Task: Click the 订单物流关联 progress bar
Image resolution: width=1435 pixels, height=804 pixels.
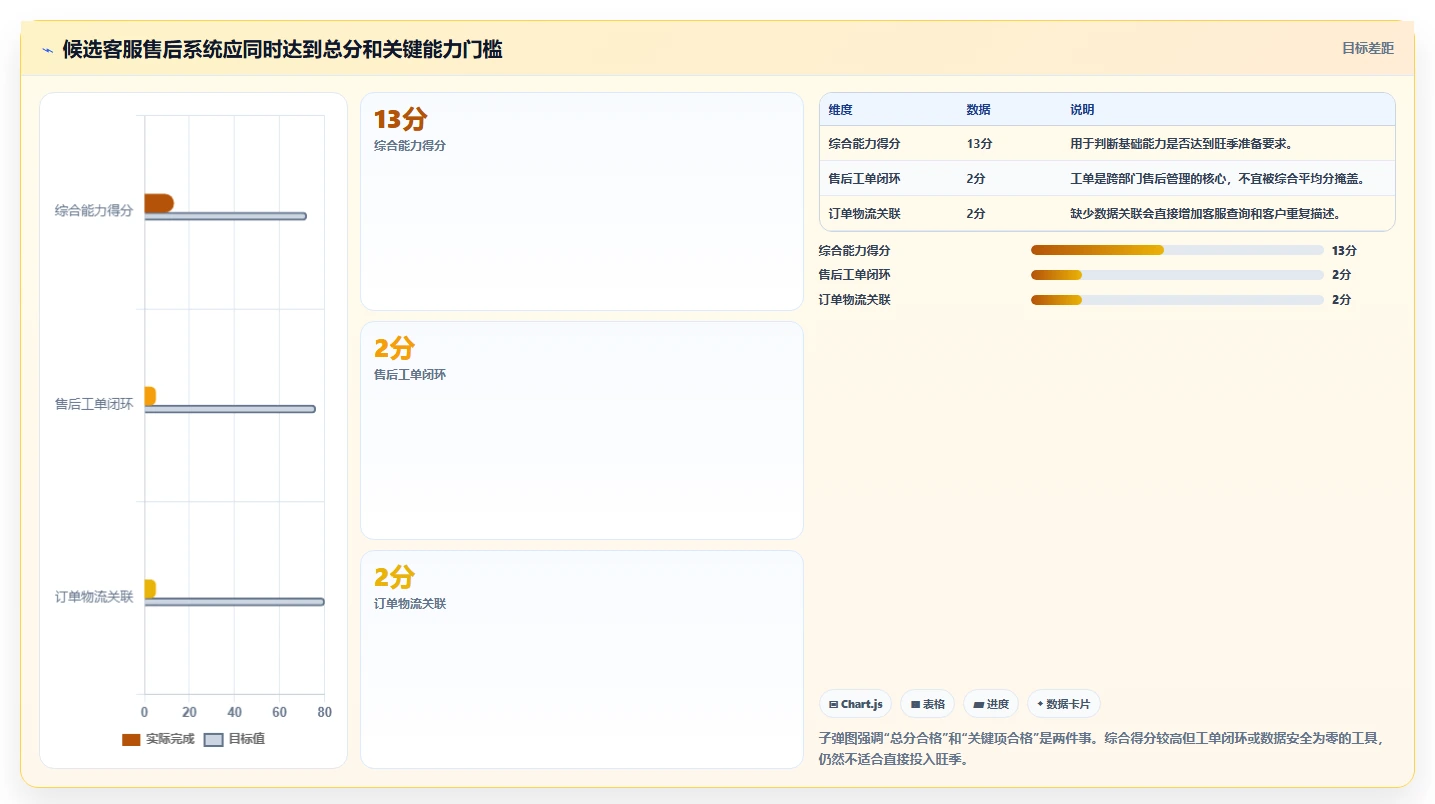Action: 1177,300
